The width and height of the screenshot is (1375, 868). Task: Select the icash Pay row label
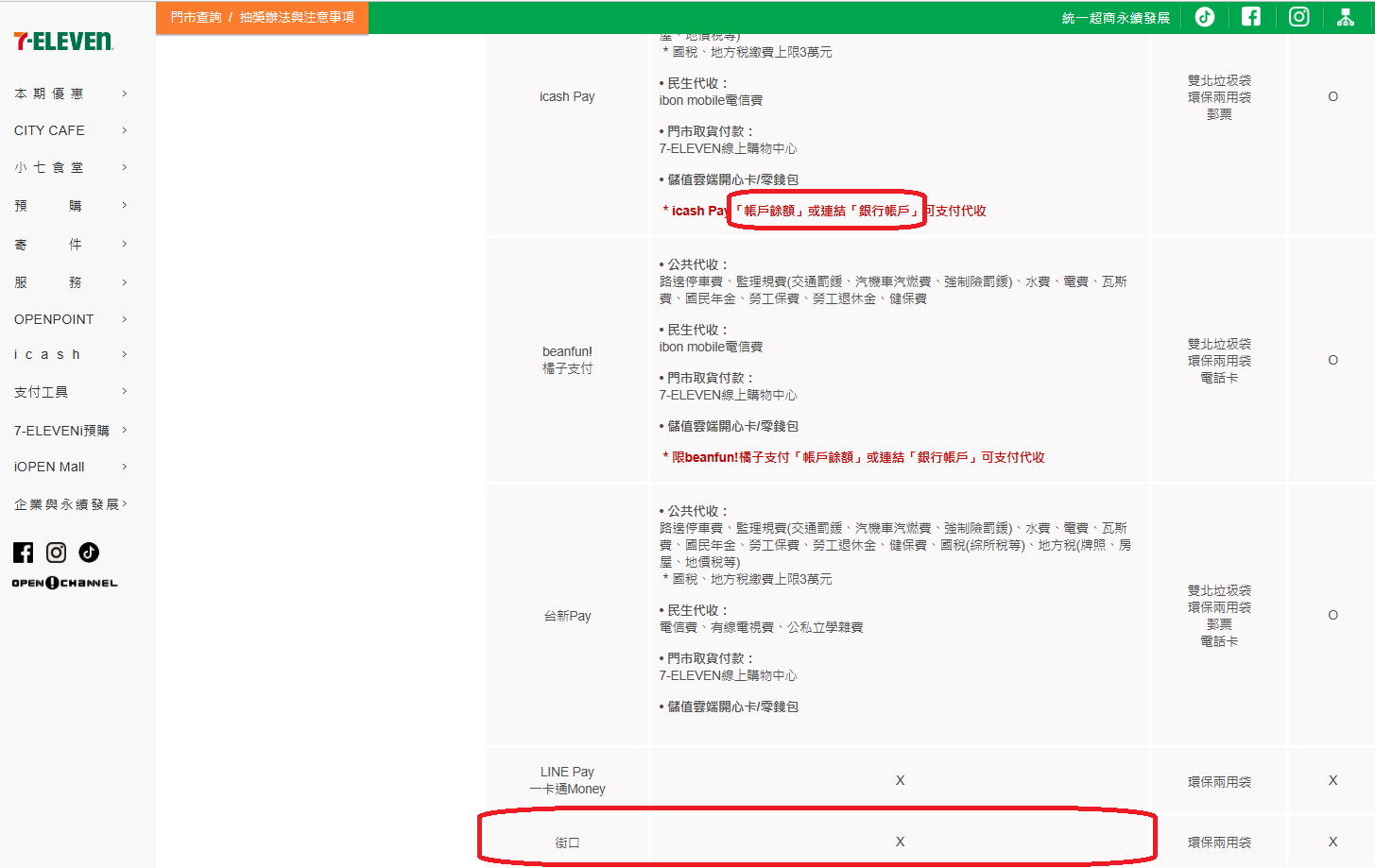(567, 96)
